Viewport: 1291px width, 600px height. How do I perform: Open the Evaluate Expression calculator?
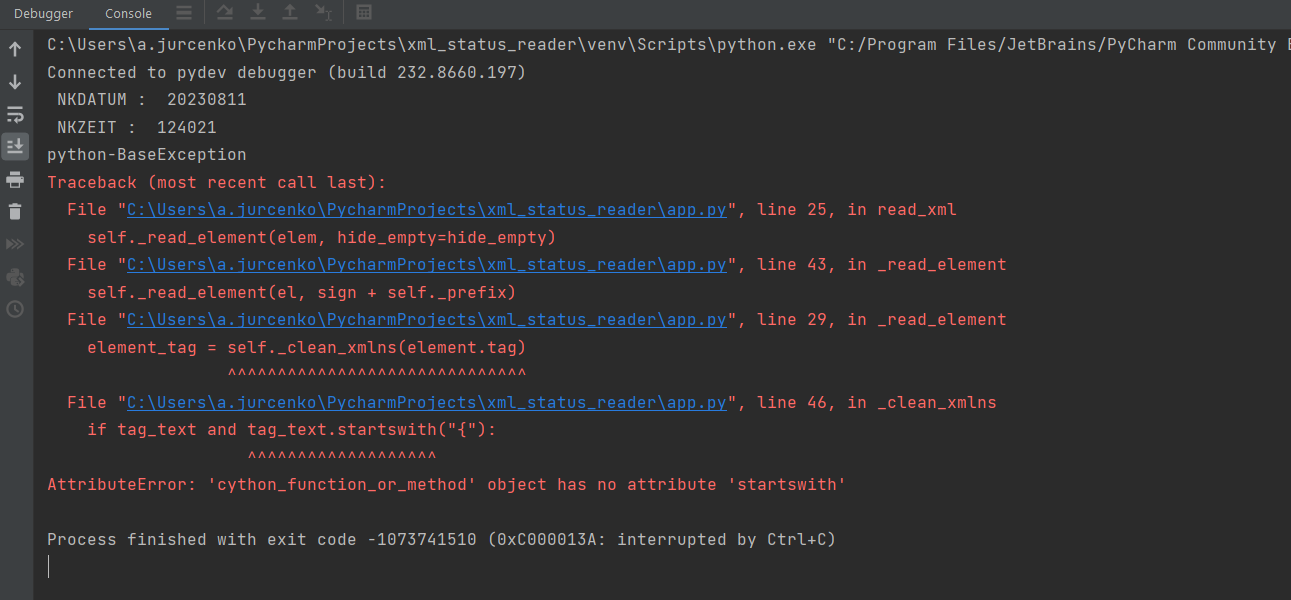pyautogui.click(x=364, y=13)
